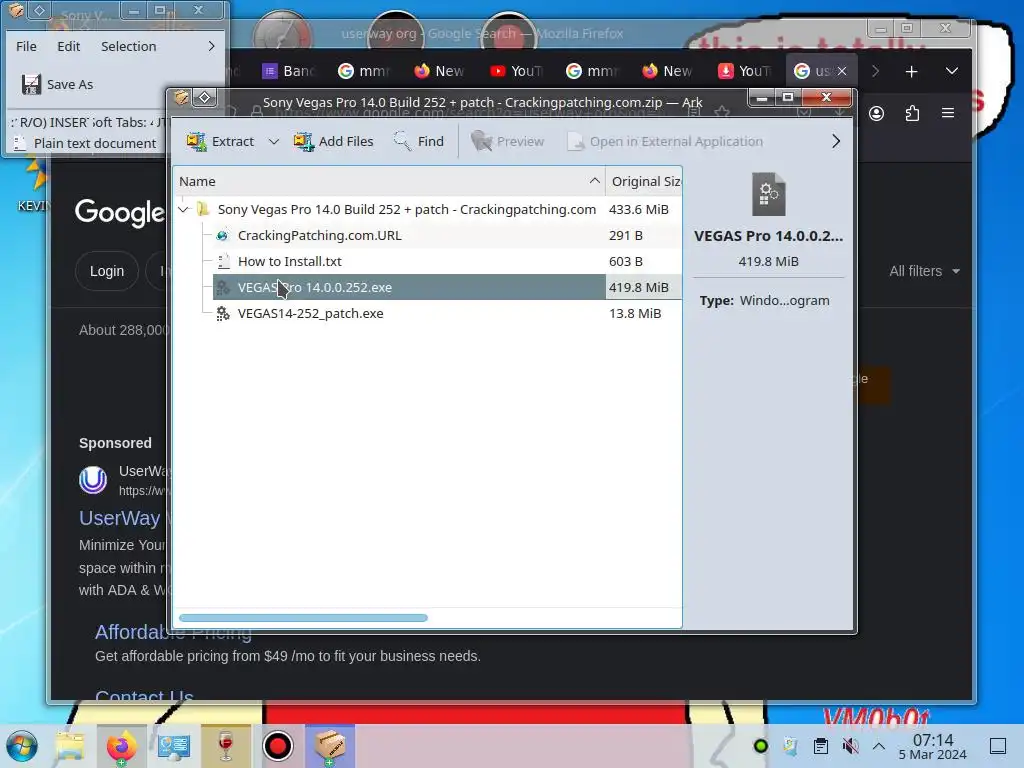
Task: Select How to Install.txt file icon
Action: coord(223,261)
